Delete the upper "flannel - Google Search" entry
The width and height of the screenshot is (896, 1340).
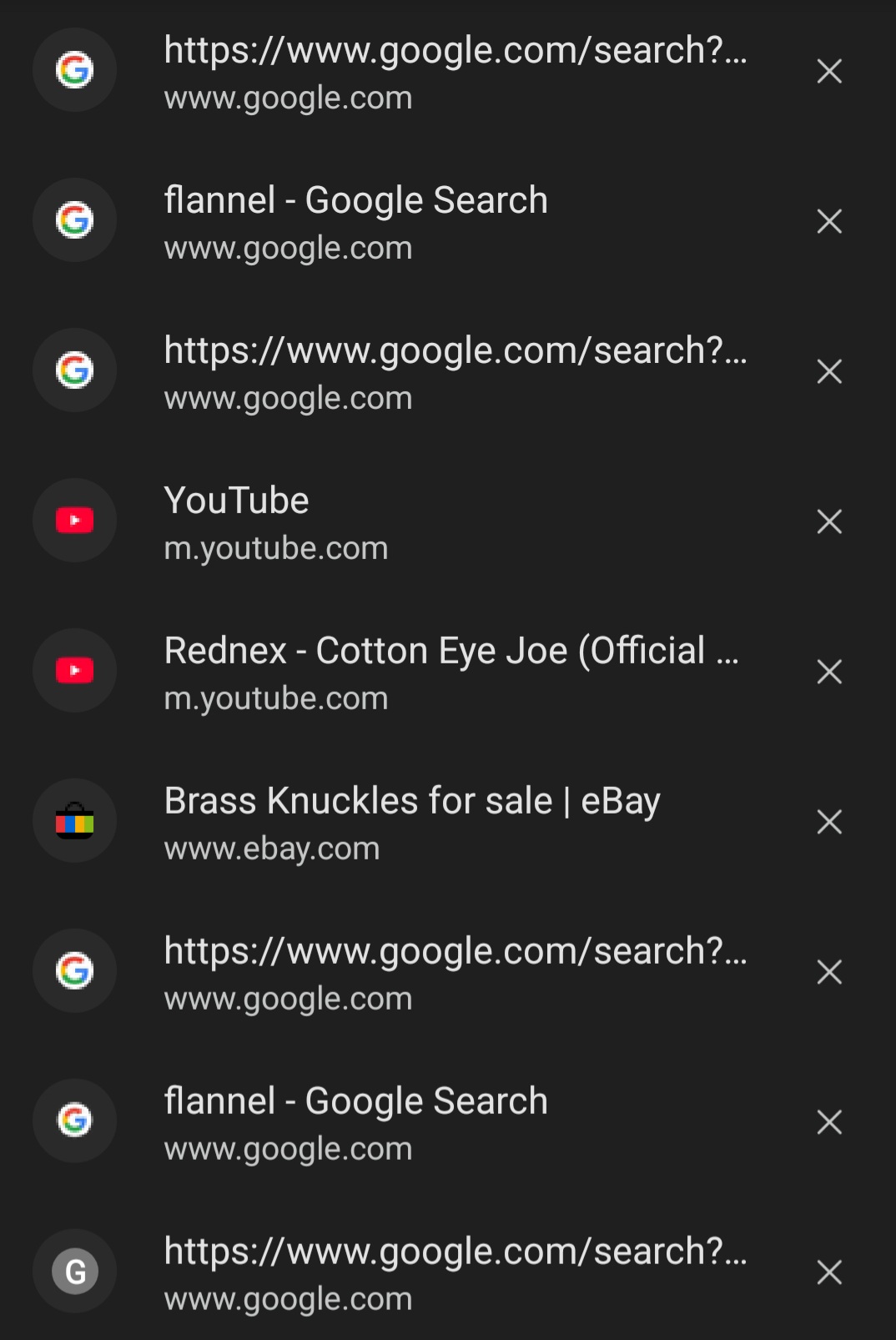[829, 221]
